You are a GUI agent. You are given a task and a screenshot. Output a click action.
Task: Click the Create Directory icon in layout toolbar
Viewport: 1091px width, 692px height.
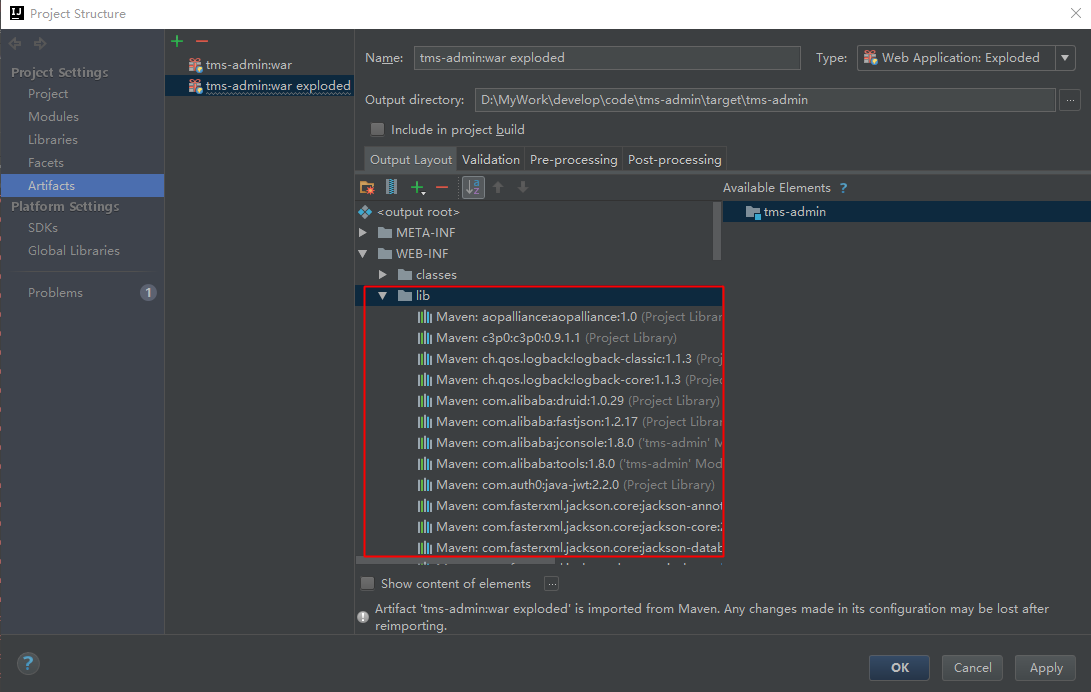coord(367,187)
